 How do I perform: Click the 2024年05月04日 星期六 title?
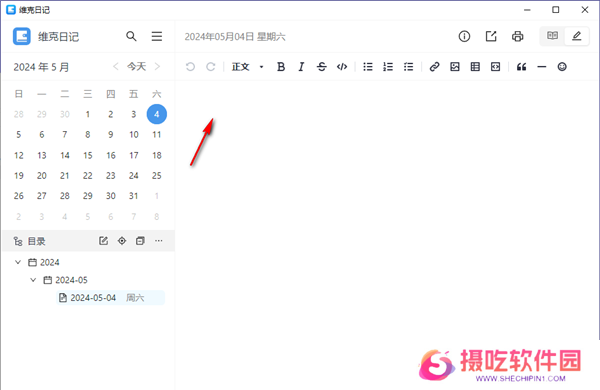click(x=235, y=37)
